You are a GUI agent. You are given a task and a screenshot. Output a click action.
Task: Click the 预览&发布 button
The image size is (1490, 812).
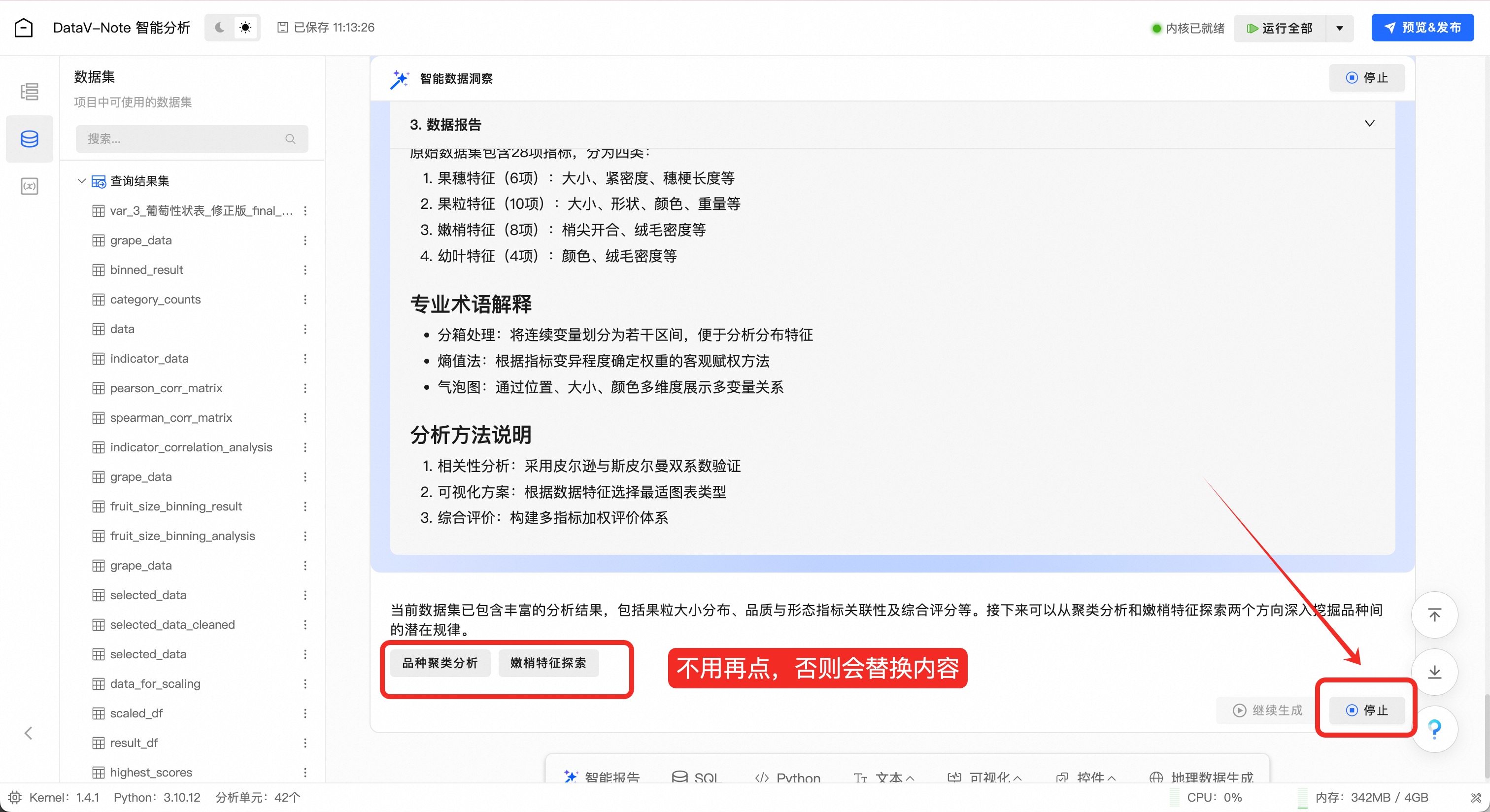(1422, 27)
